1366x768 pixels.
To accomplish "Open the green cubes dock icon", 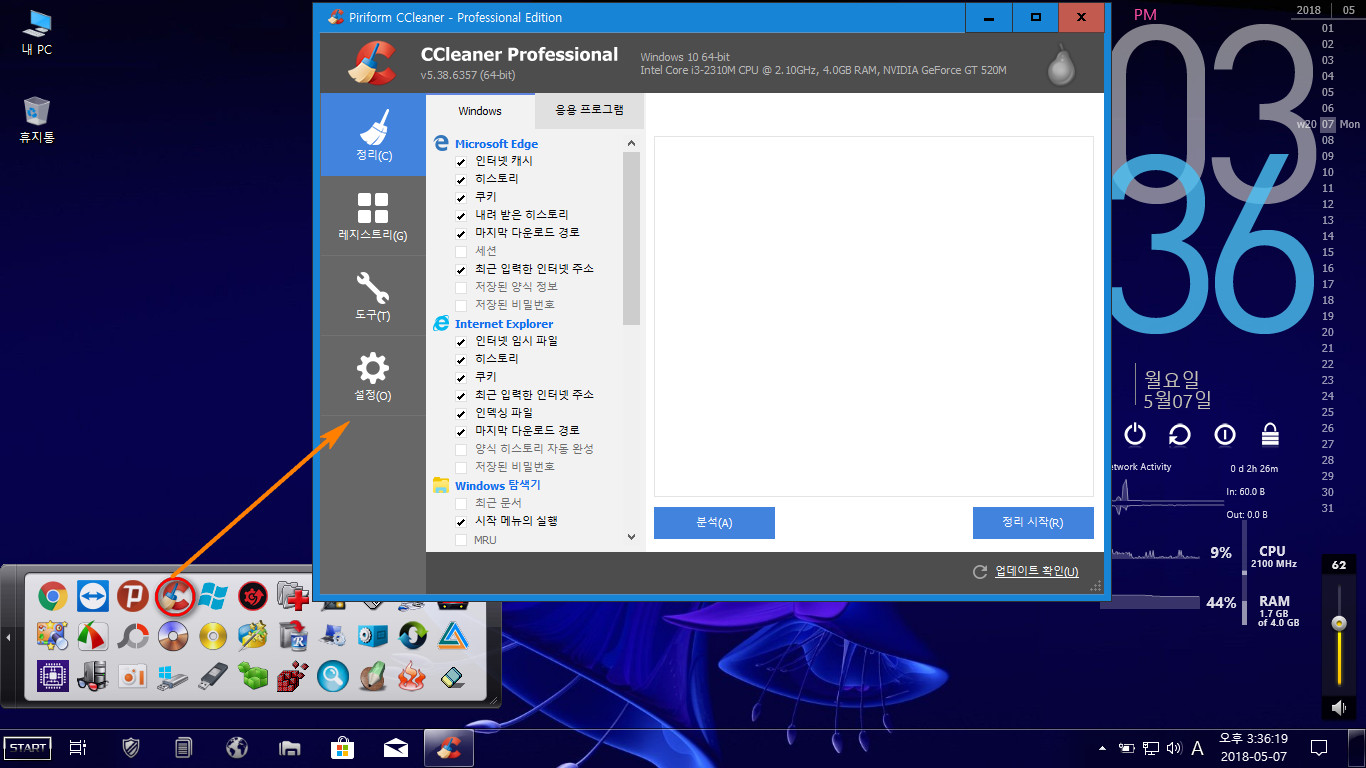I will coord(253,676).
